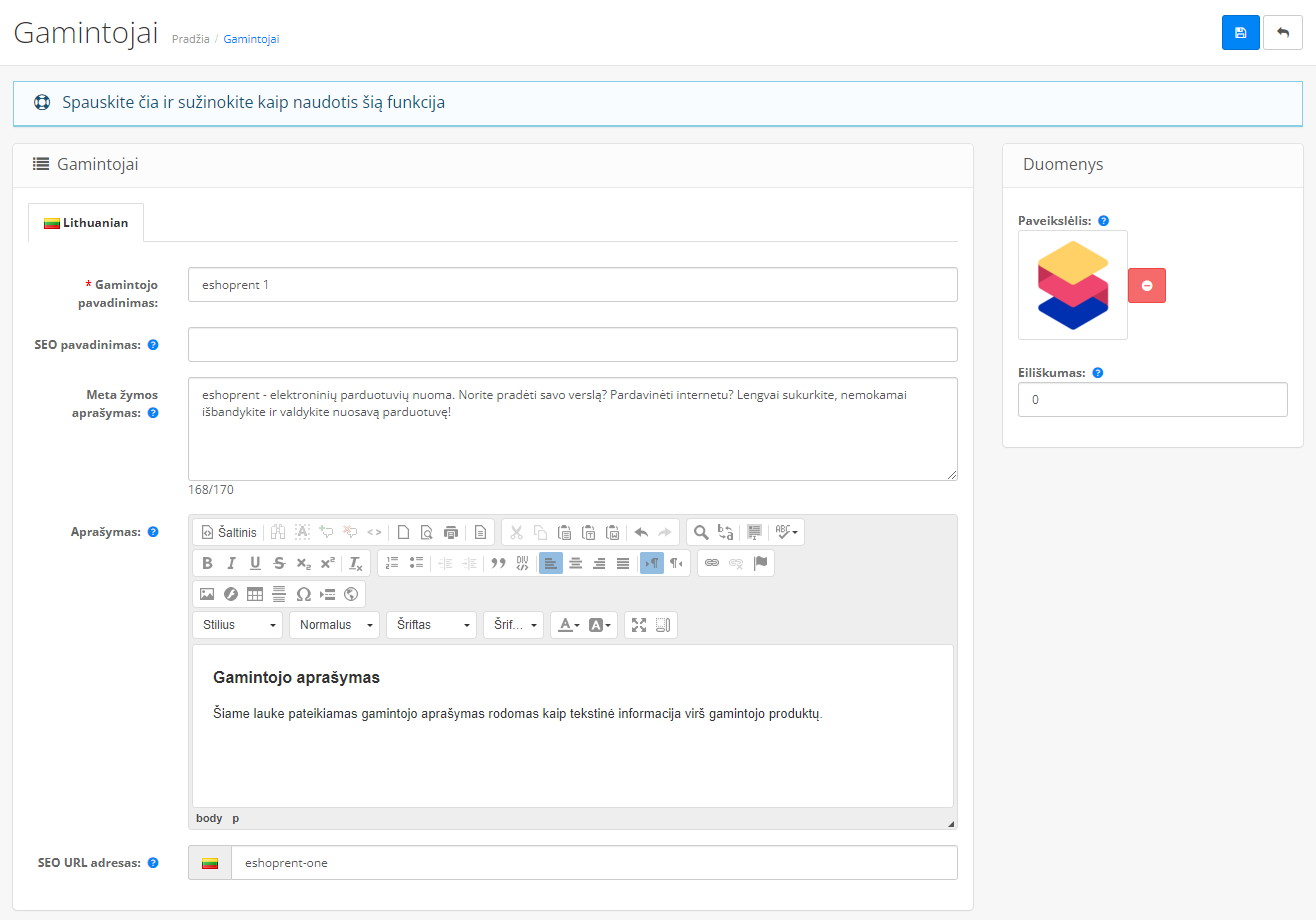Image resolution: width=1316 pixels, height=920 pixels.
Task: Open the Normalus paragraph format dropdown
Action: click(335, 625)
